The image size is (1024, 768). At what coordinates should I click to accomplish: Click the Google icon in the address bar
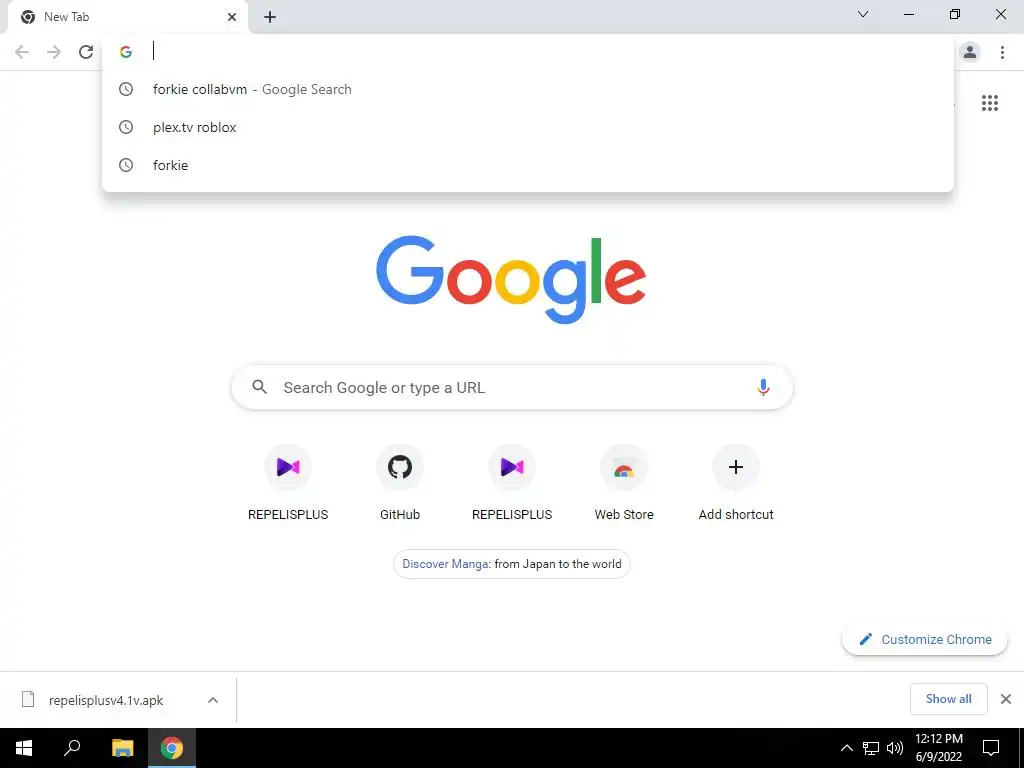coord(126,52)
